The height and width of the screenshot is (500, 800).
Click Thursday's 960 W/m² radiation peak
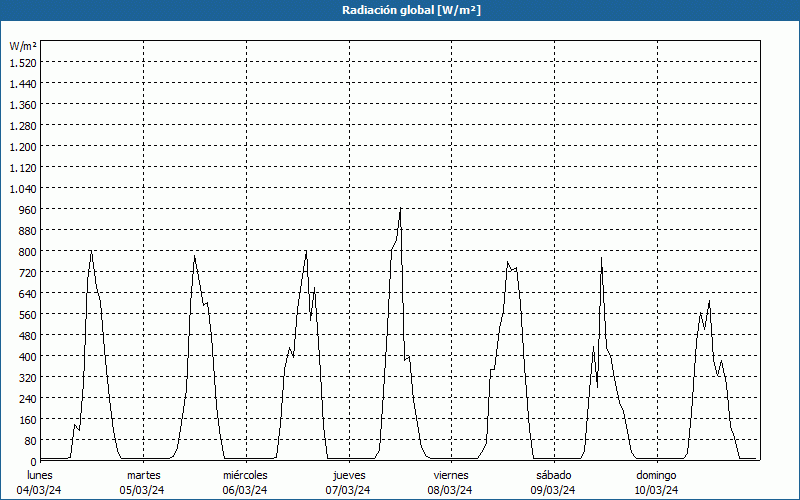(x=401, y=208)
